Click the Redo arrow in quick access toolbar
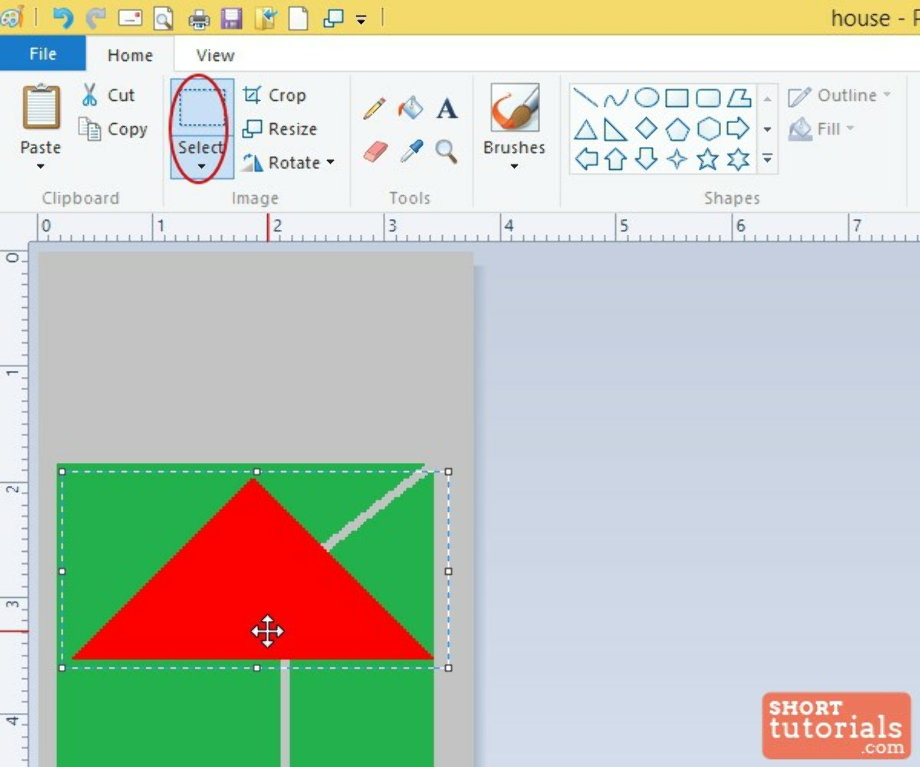 click(96, 18)
